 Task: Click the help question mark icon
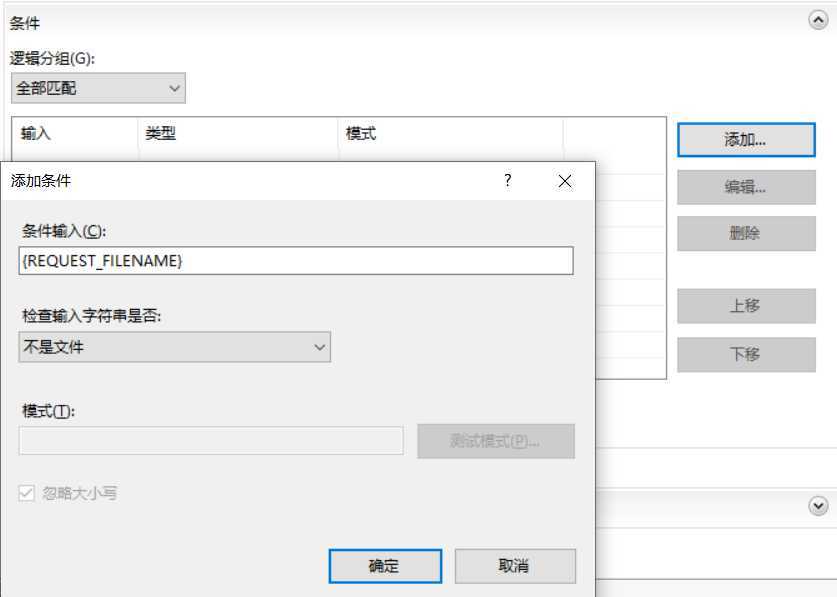tap(507, 181)
